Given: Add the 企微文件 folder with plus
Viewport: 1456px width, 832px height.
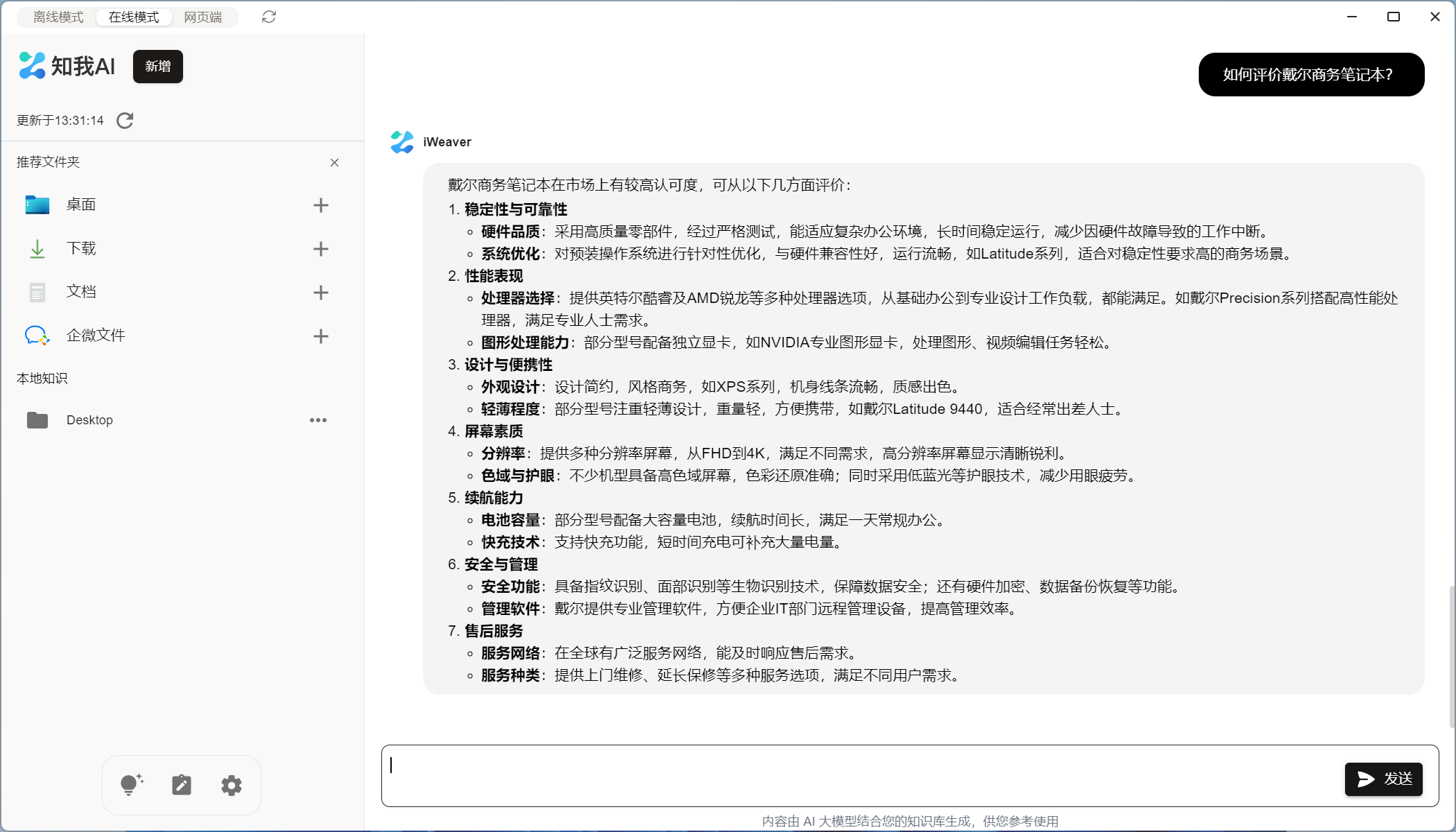Looking at the screenshot, I should (x=320, y=336).
